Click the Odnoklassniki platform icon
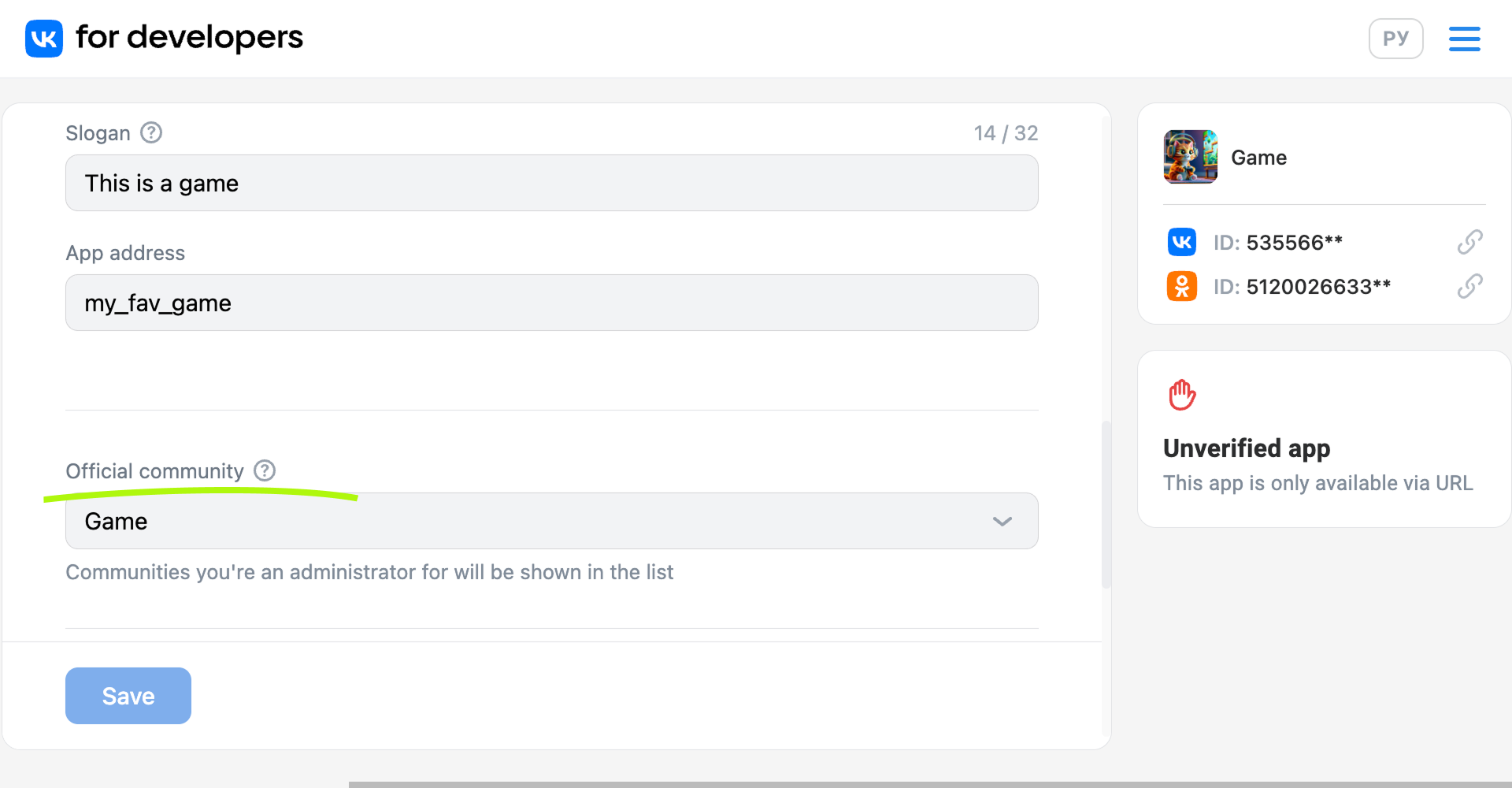 tap(1182, 286)
